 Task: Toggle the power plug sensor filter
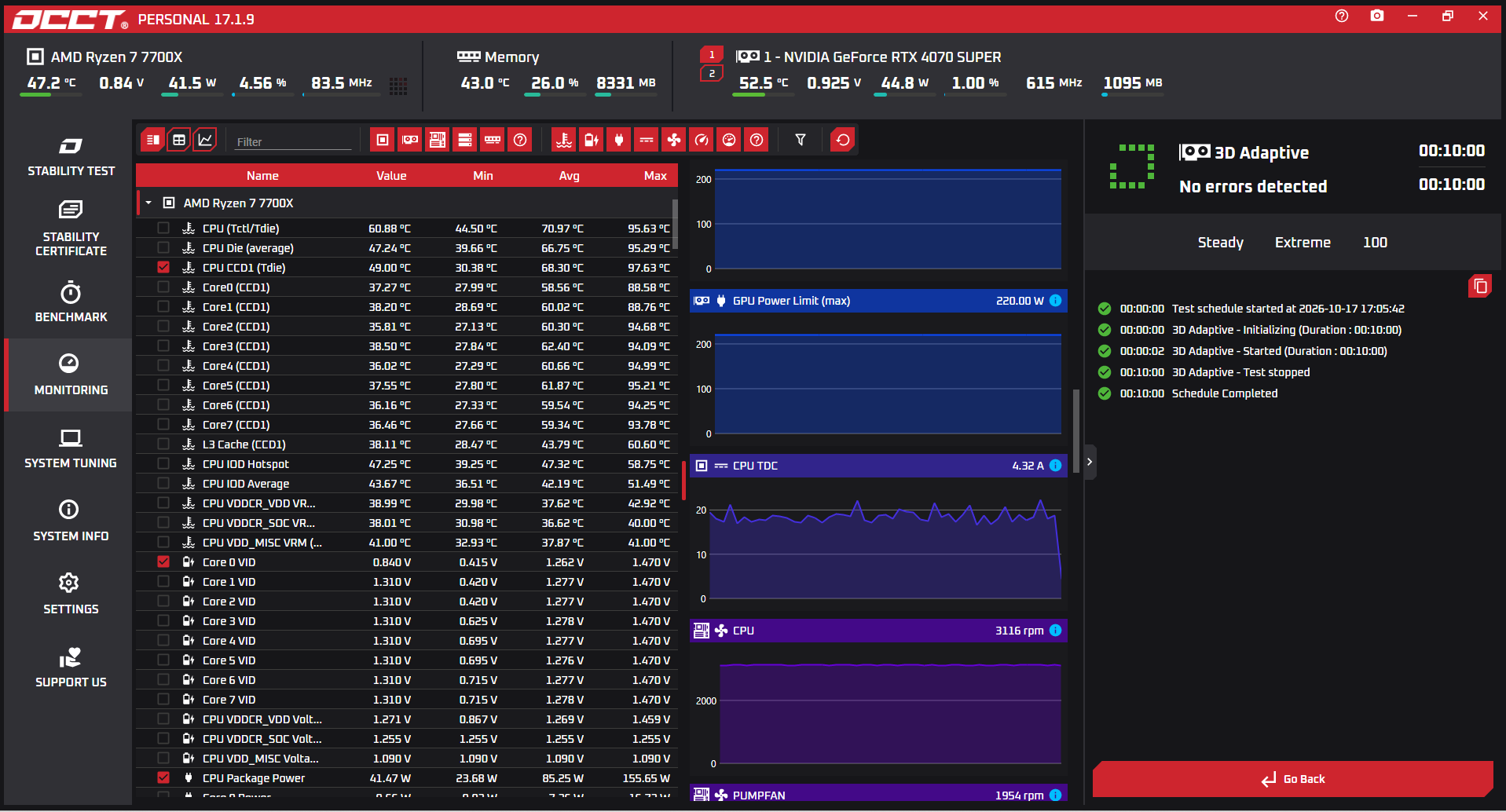[619, 140]
